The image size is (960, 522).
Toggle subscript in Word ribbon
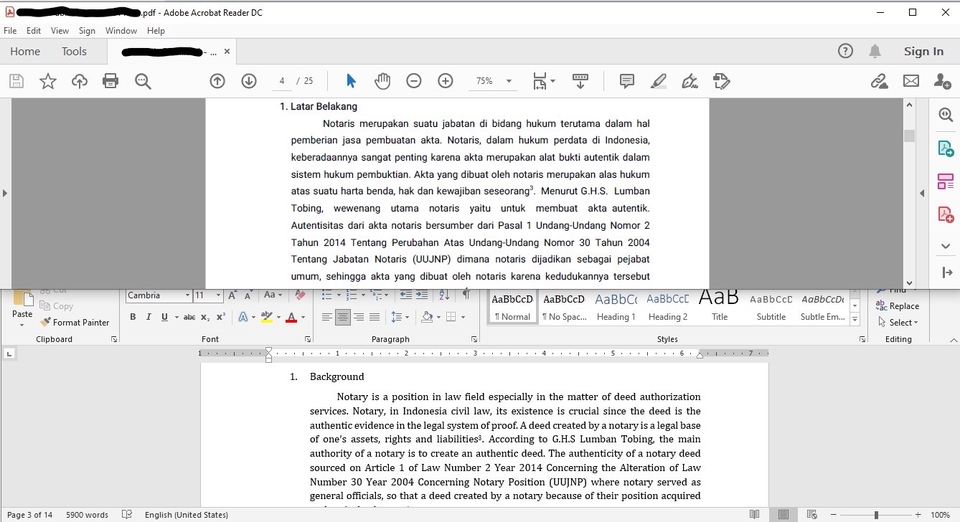pos(205,317)
